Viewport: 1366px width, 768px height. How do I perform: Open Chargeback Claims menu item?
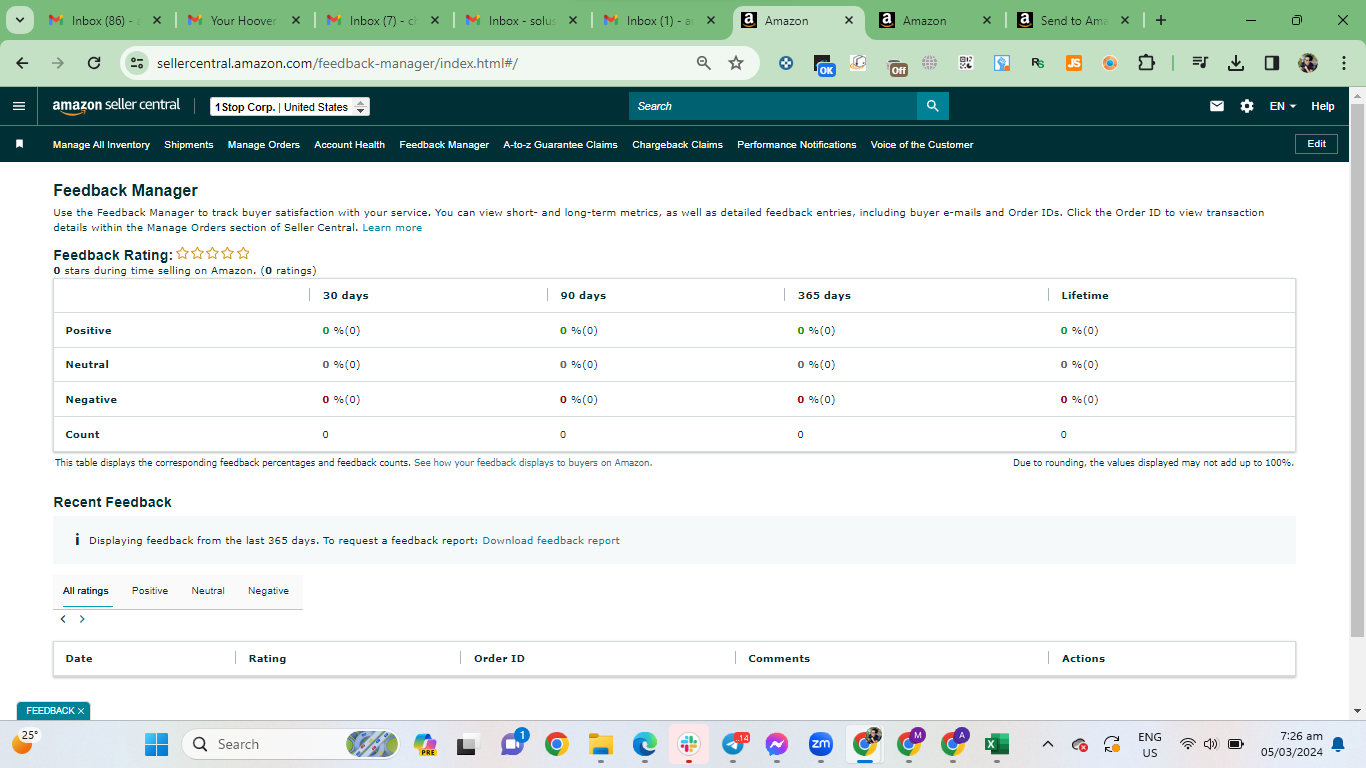pyautogui.click(x=677, y=145)
